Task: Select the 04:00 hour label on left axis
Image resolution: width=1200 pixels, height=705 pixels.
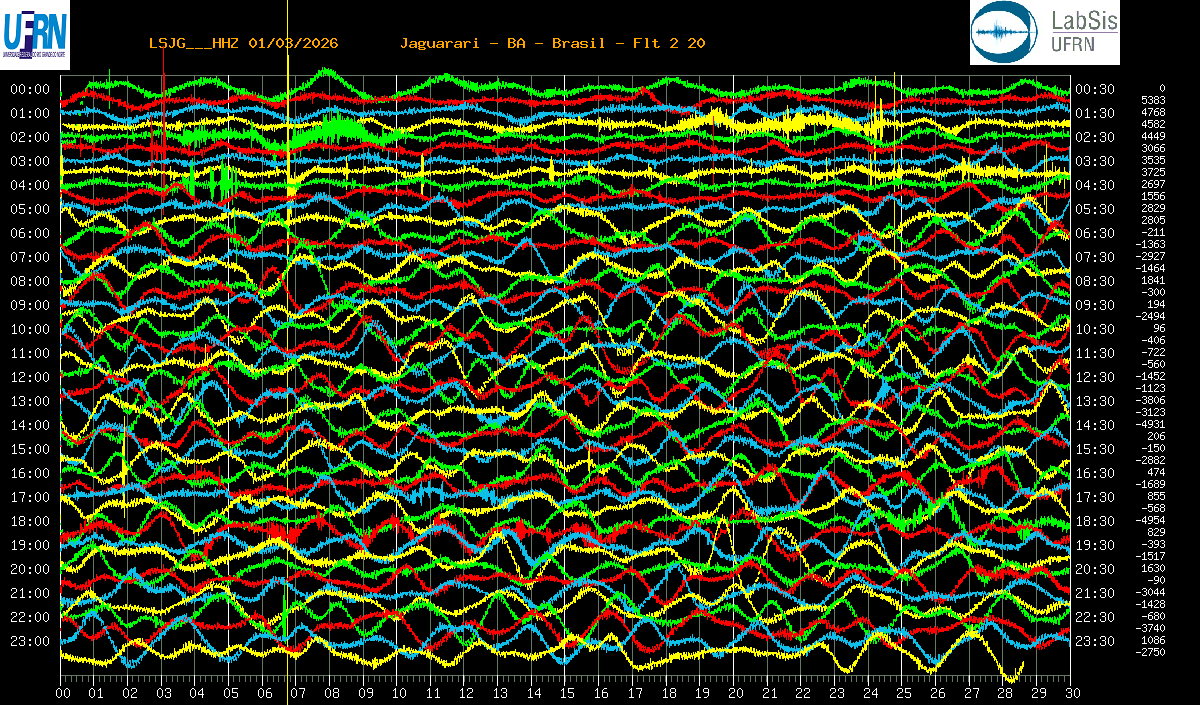Action: click(30, 185)
